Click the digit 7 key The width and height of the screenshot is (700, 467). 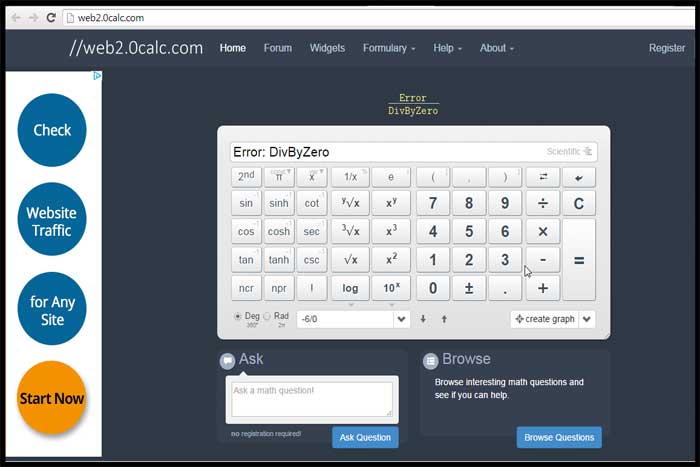(x=433, y=204)
